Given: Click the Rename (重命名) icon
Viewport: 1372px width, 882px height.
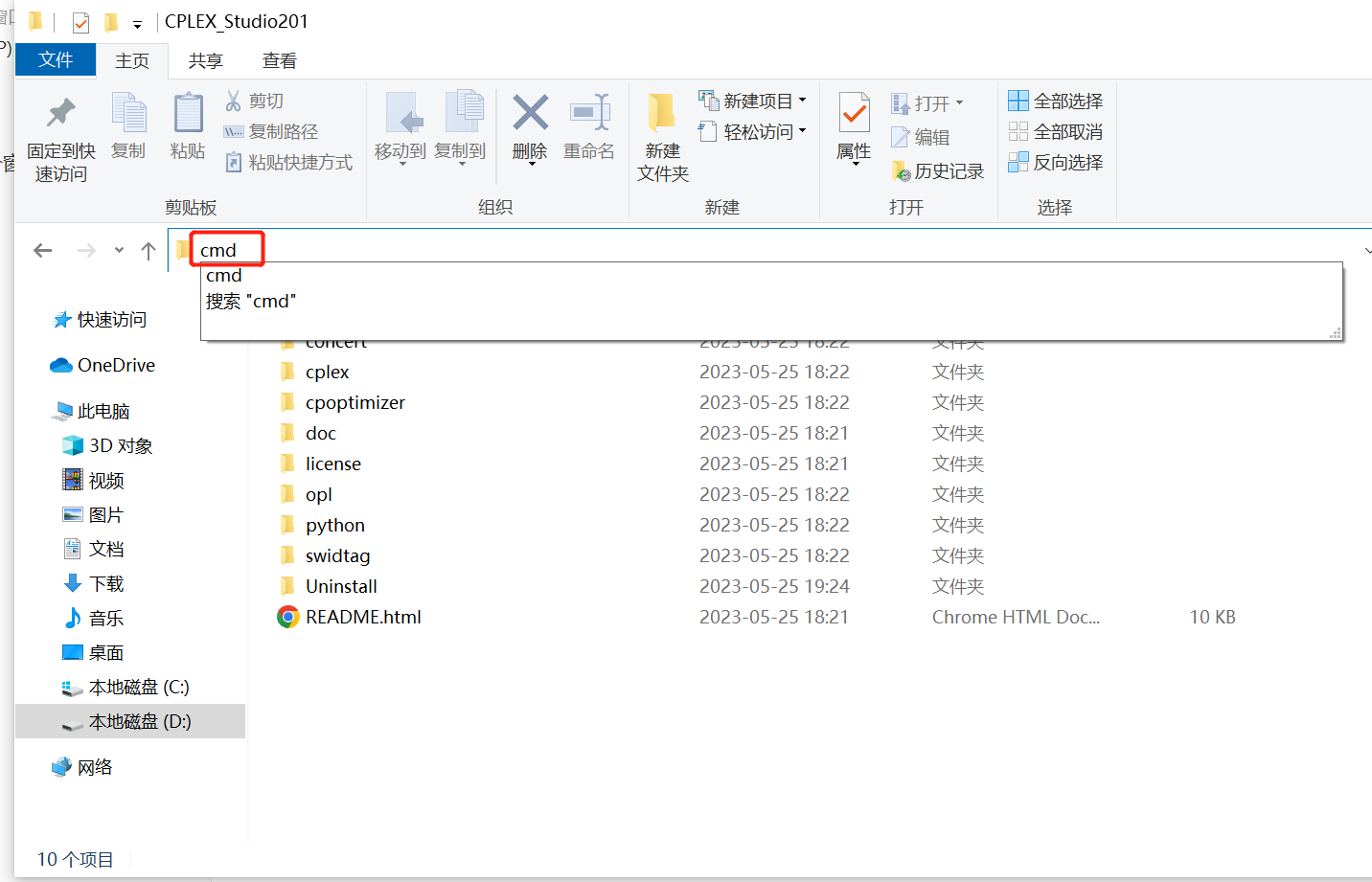Looking at the screenshot, I should 590,113.
